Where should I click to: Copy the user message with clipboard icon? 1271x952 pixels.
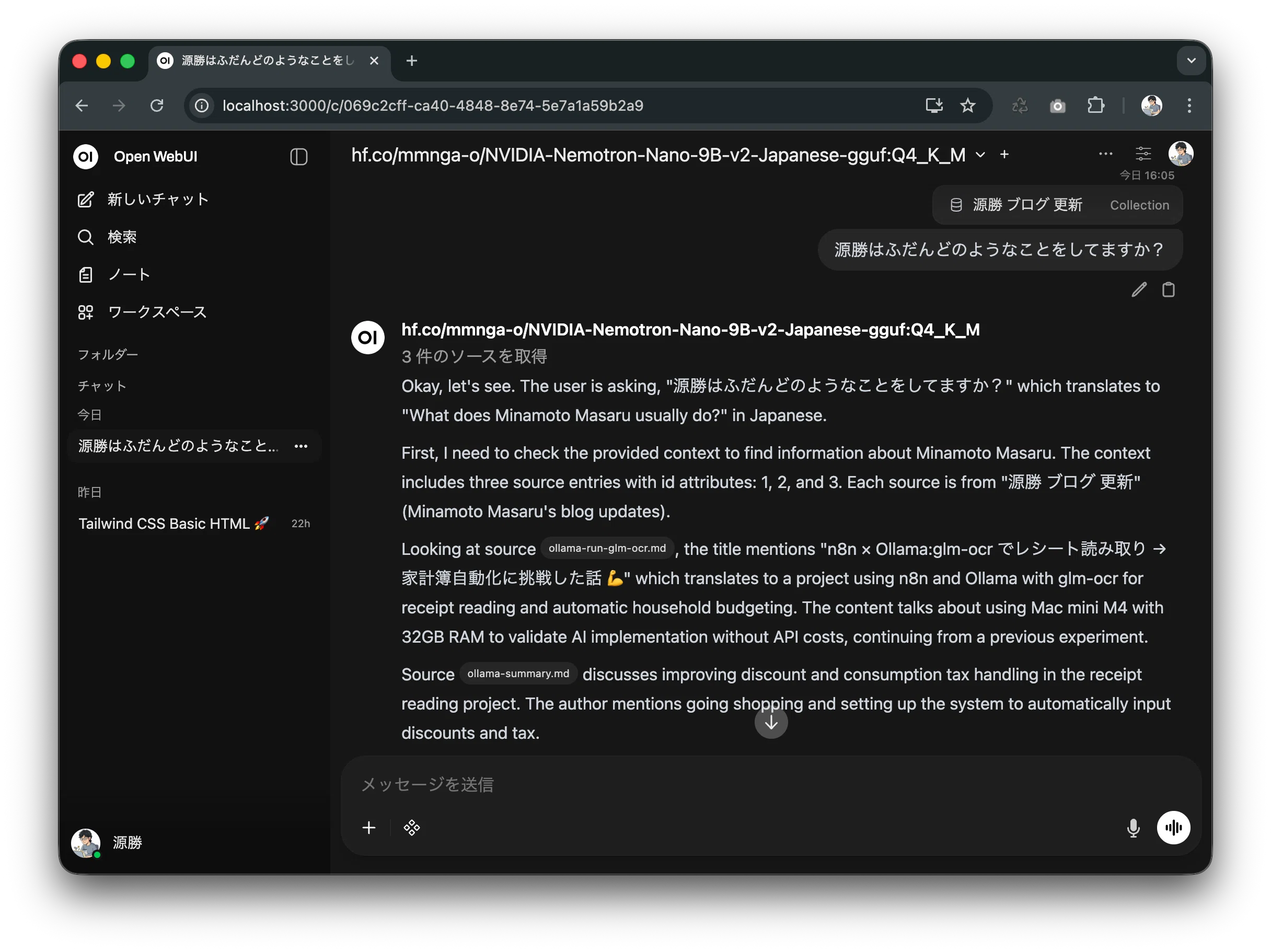(x=1168, y=289)
